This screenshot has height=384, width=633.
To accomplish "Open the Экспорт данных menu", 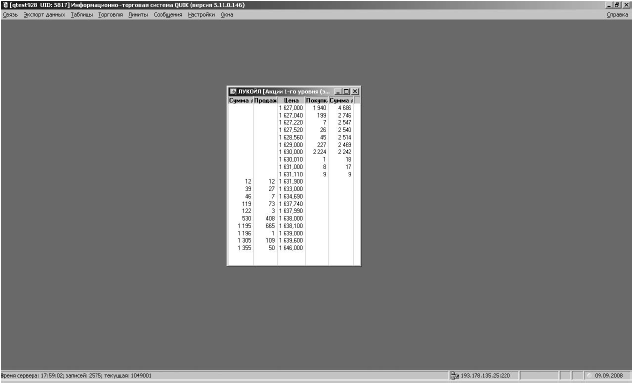I will 44,15.
